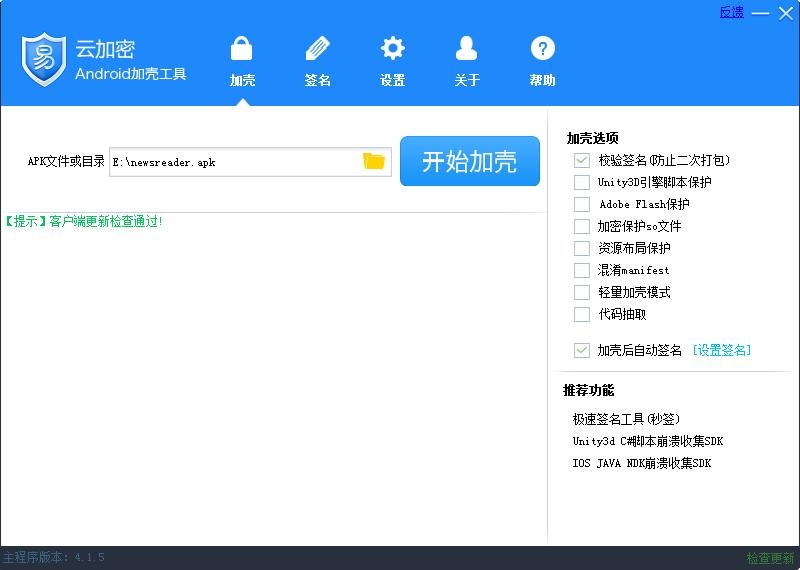Open the 设置 gear tab

coord(392,60)
